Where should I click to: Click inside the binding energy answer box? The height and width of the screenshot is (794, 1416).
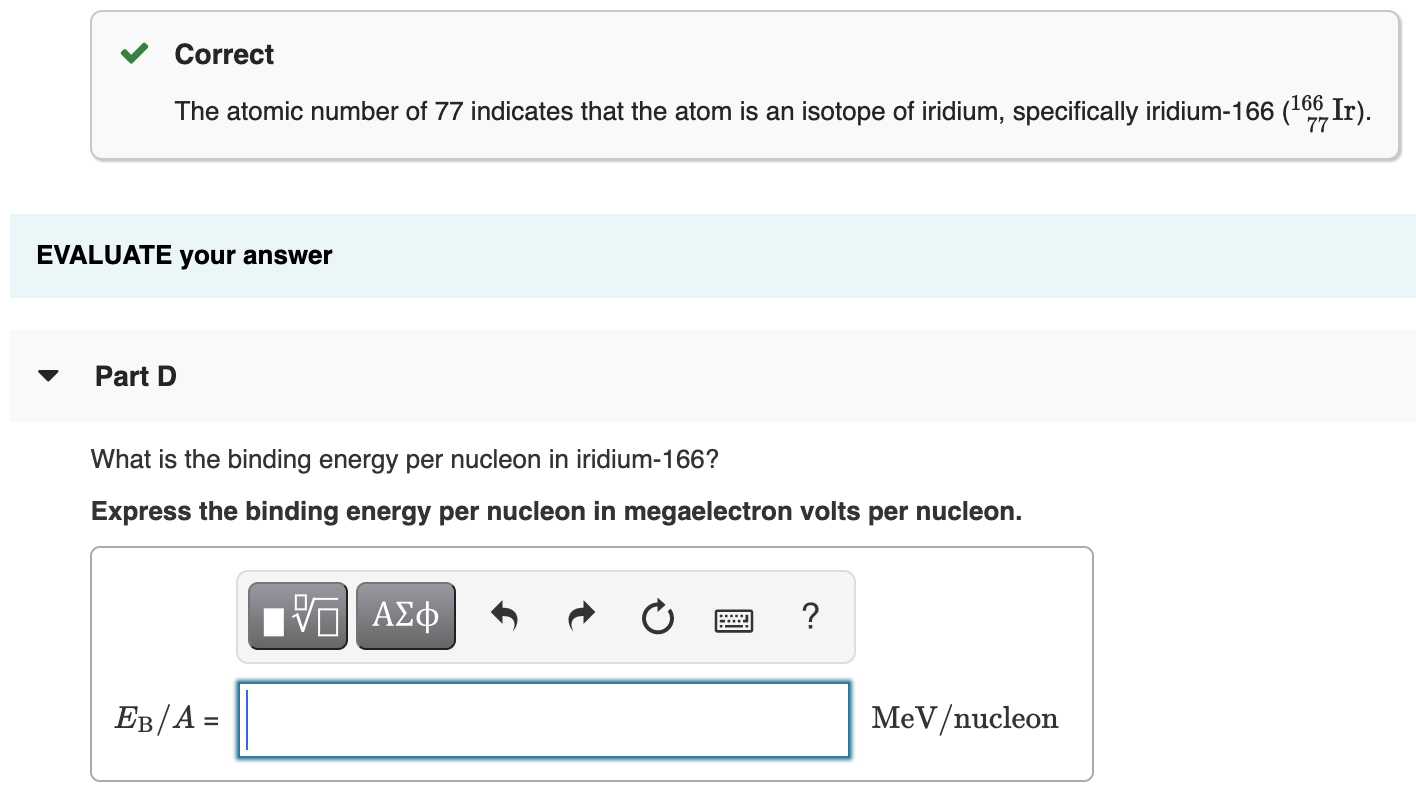point(543,718)
